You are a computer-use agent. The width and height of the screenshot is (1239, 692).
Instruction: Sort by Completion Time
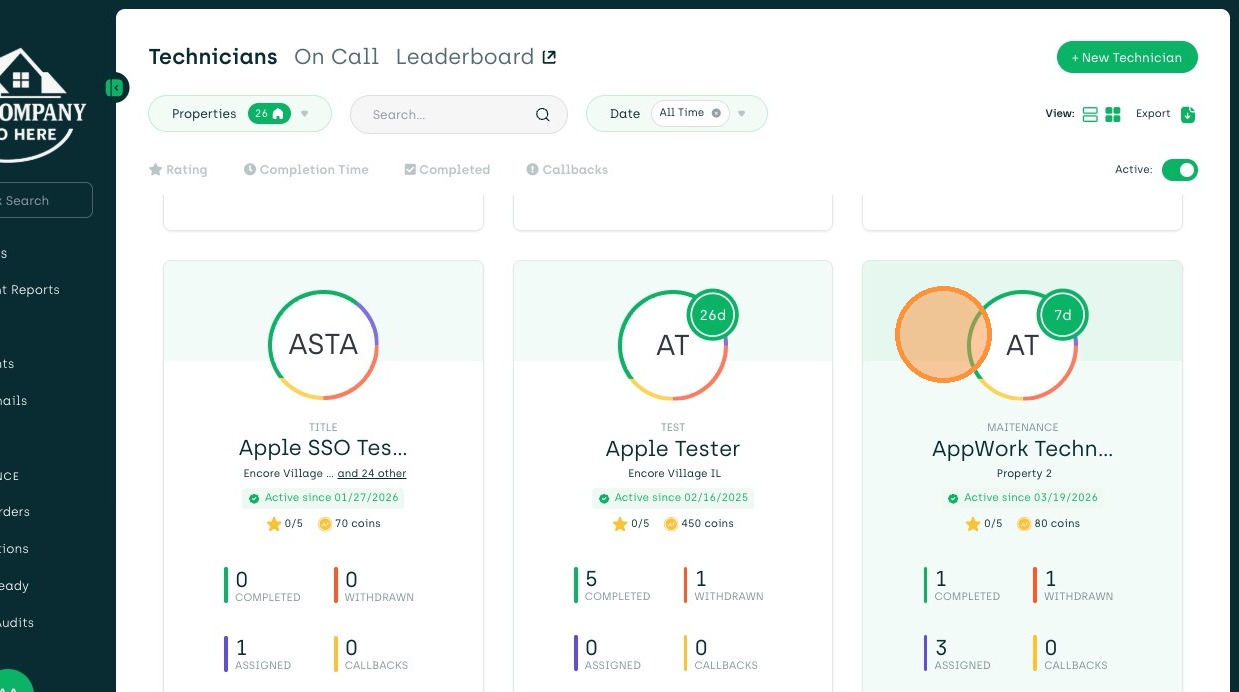306,170
